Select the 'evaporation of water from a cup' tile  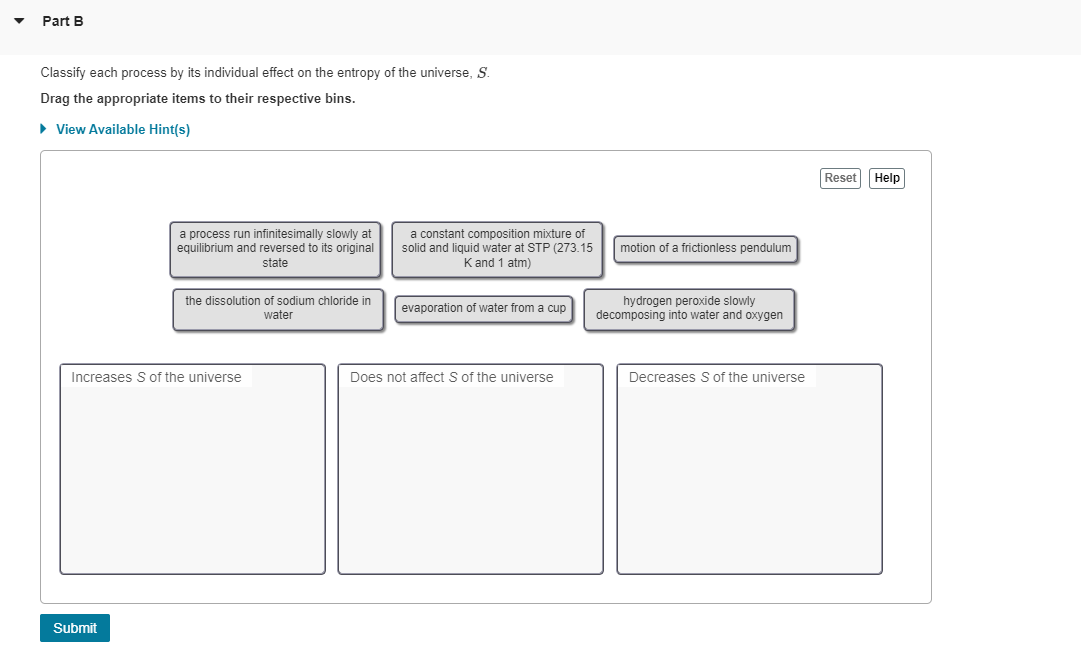[483, 309]
